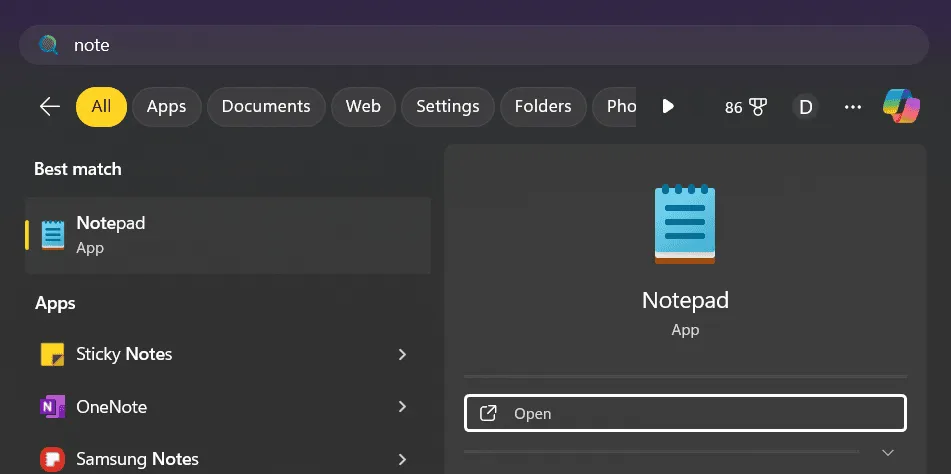This screenshot has height=474, width=951.
Task: Go back with the left arrow
Action: [x=50, y=107]
